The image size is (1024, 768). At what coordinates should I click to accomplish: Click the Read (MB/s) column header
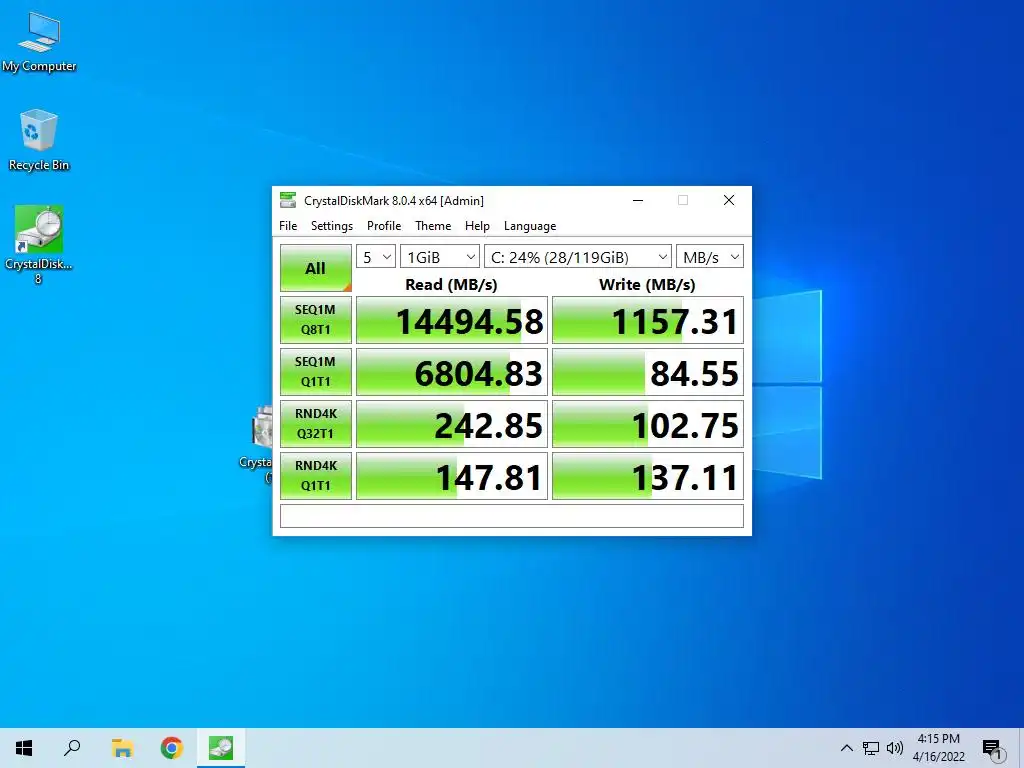click(451, 285)
